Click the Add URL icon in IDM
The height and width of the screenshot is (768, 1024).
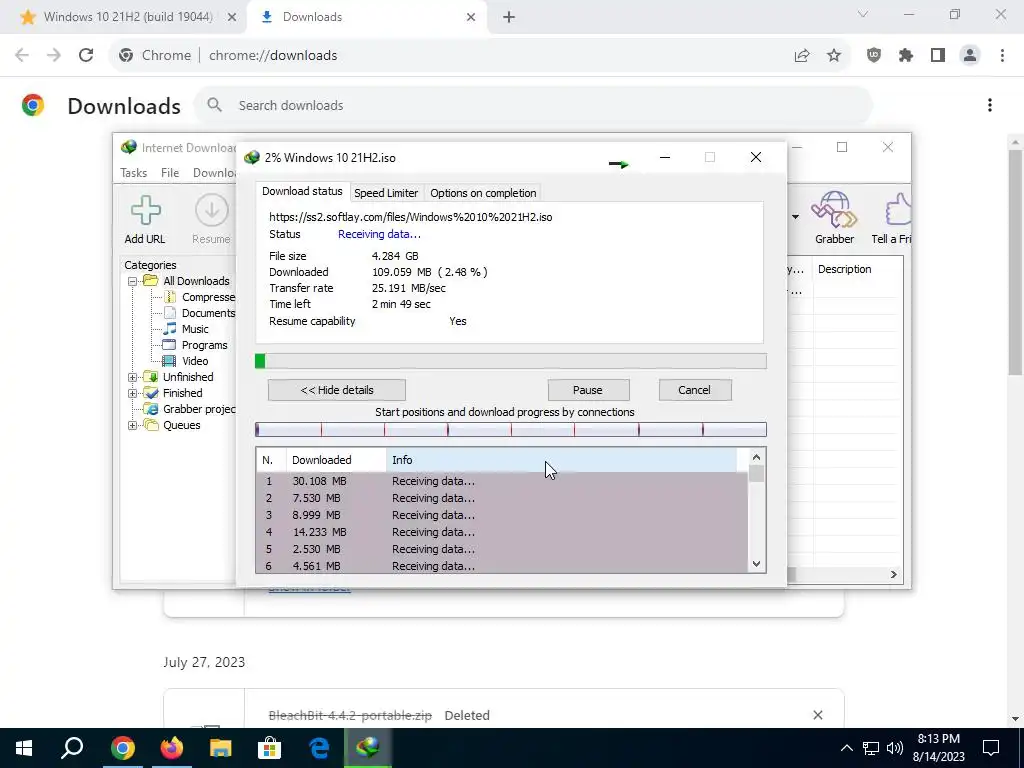[x=145, y=210]
